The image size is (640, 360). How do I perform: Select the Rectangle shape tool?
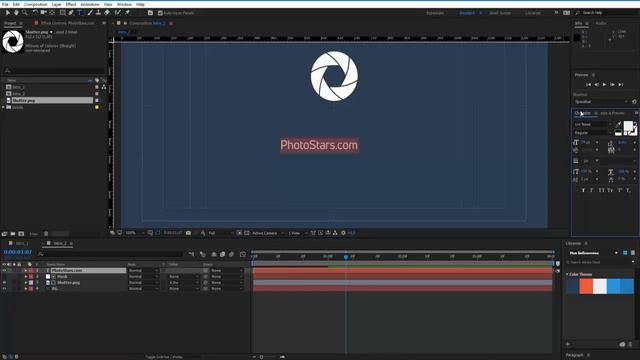[62, 13]
